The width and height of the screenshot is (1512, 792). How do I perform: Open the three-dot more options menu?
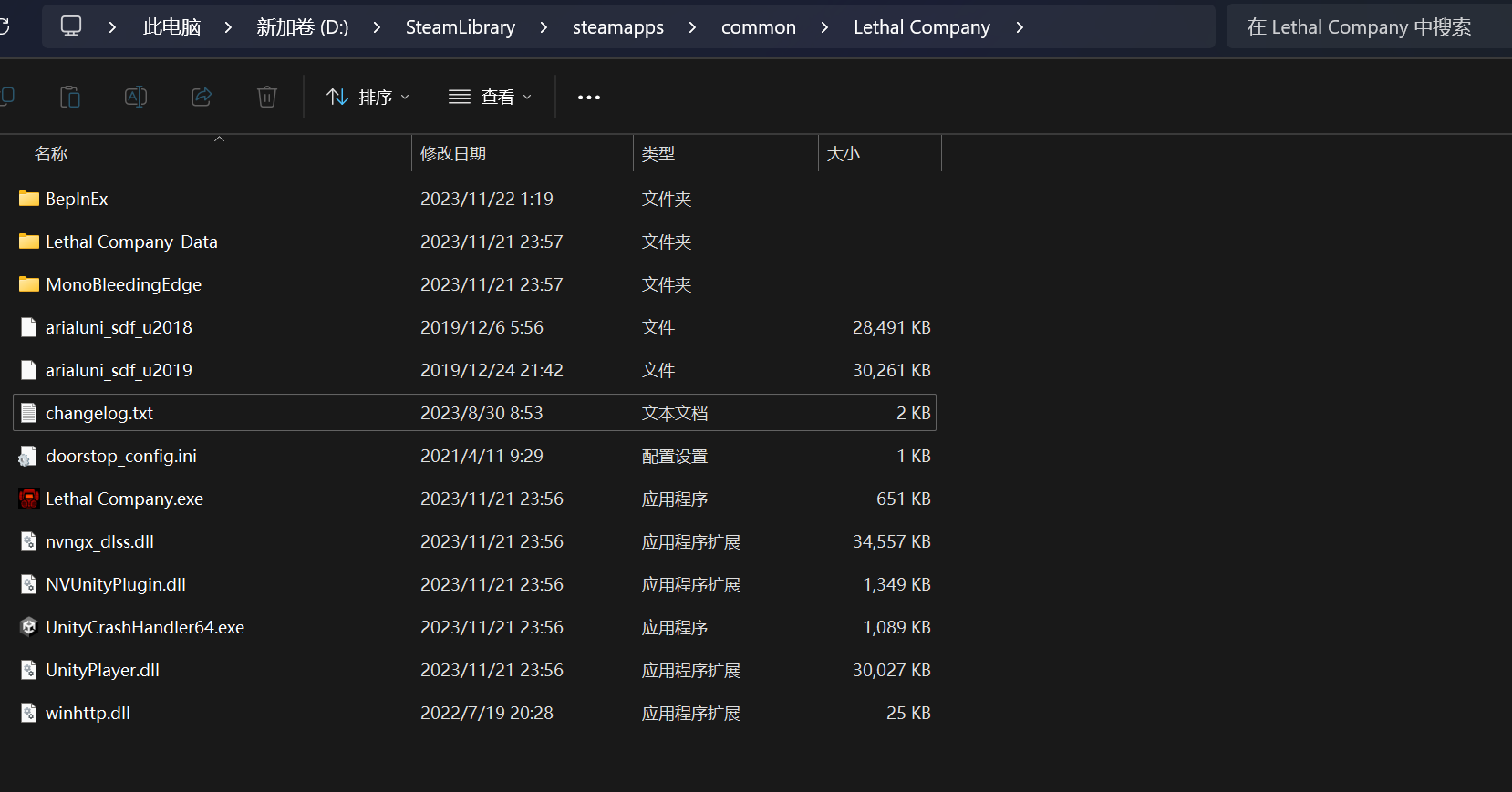coord(589,98)
